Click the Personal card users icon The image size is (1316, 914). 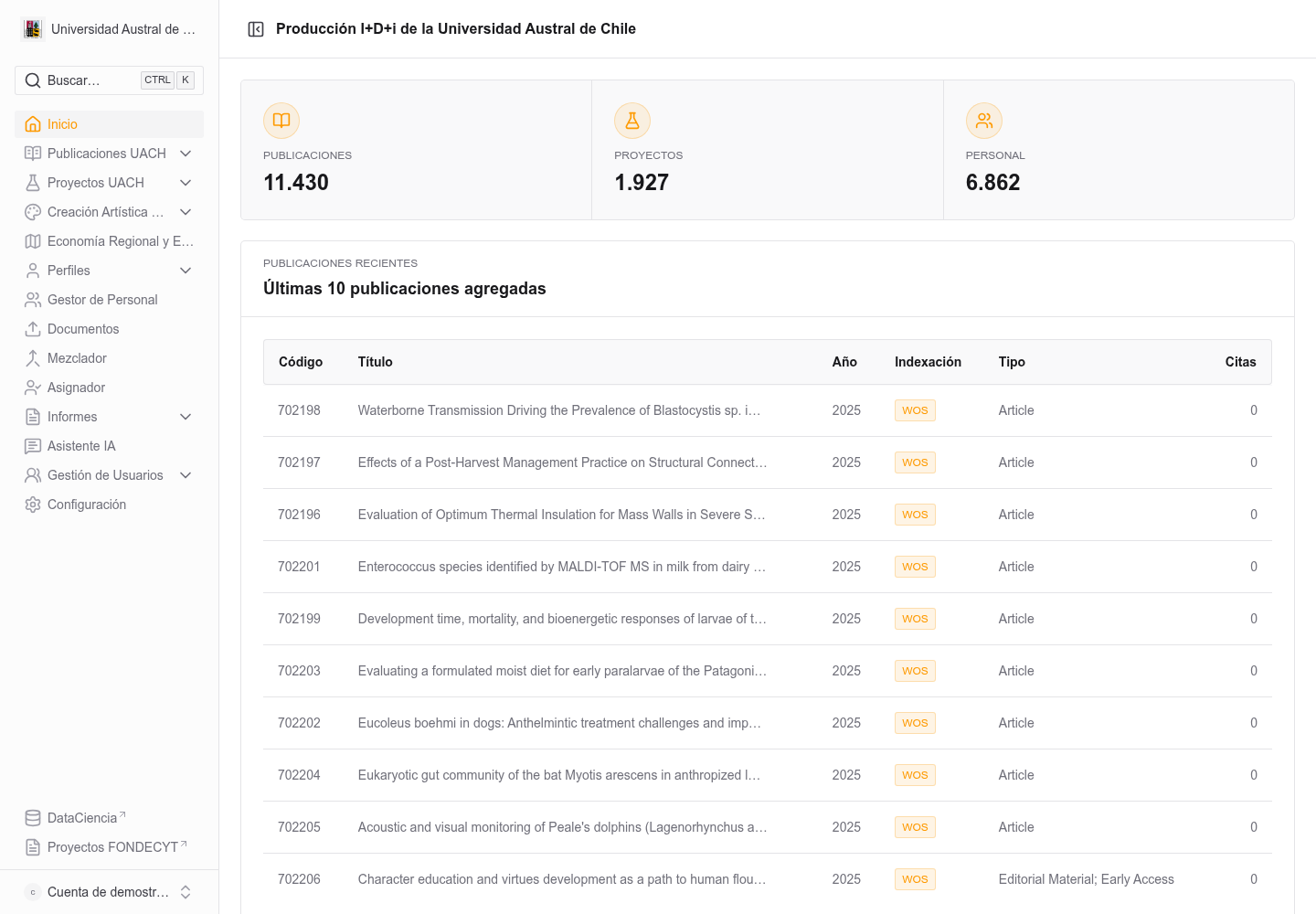click(984, 121)
